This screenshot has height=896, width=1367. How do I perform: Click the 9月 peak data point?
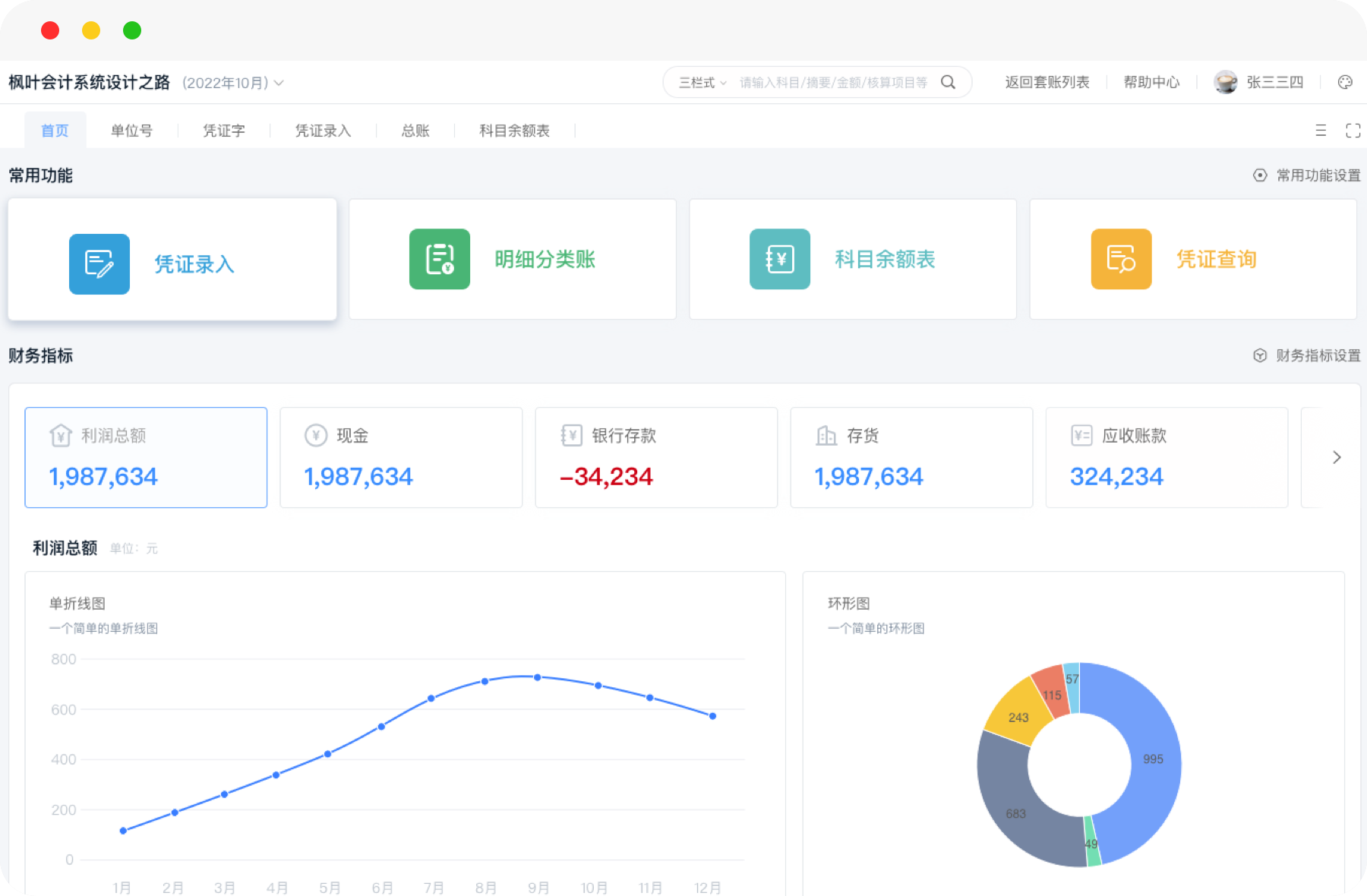coord(537,677)
